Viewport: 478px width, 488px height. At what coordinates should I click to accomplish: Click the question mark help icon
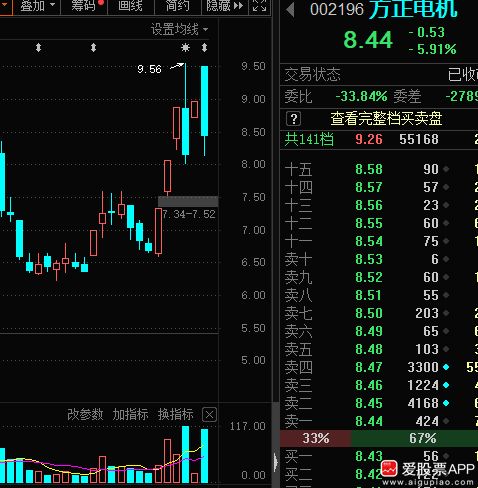point(293,119)
